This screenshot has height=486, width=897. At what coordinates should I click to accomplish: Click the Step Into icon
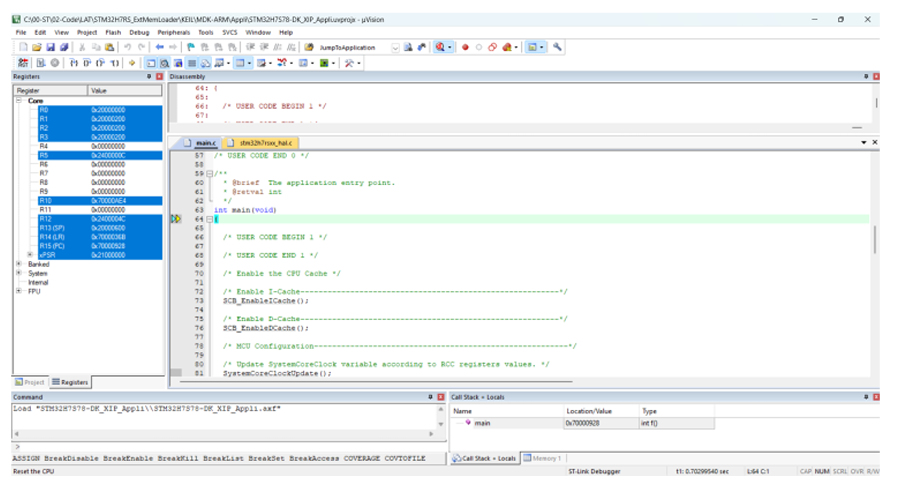click(73, 63)
